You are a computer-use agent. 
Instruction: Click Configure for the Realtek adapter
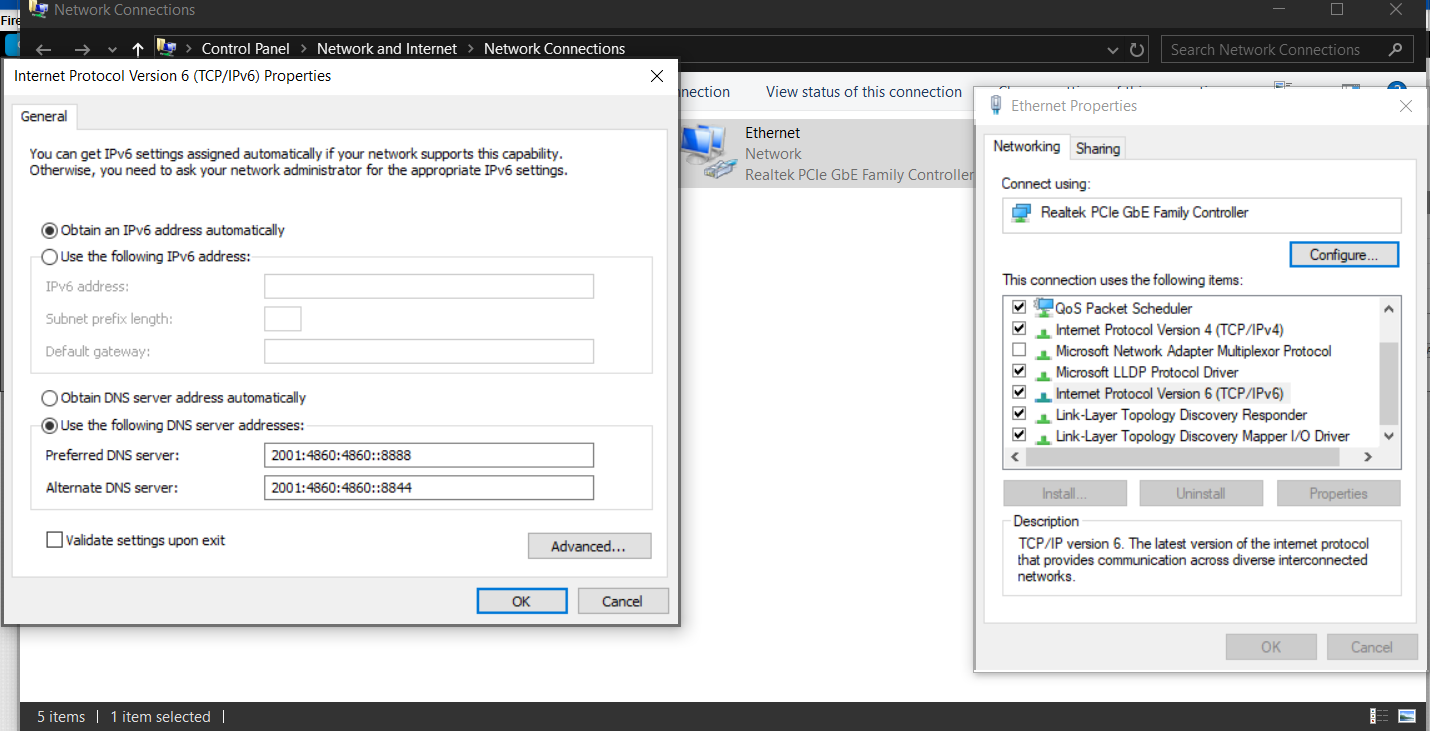tap(1343, 255)
